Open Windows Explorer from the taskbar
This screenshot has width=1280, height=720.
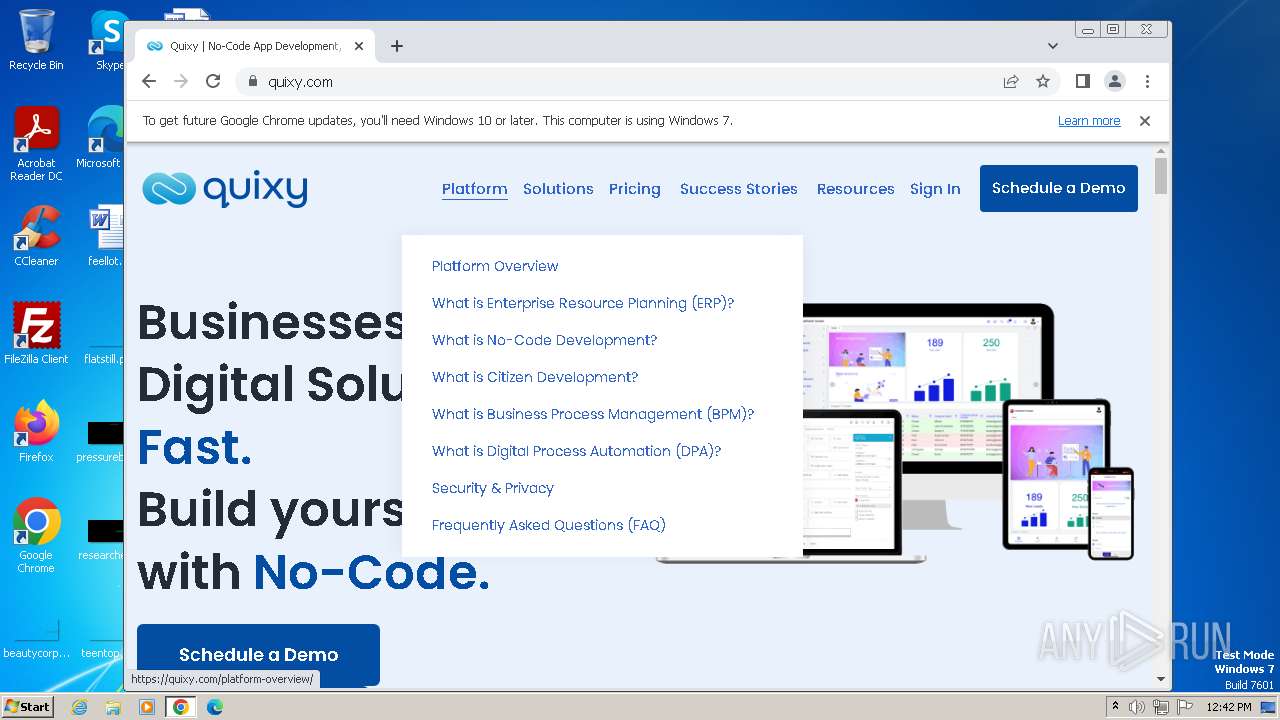(x=113, y=707)
